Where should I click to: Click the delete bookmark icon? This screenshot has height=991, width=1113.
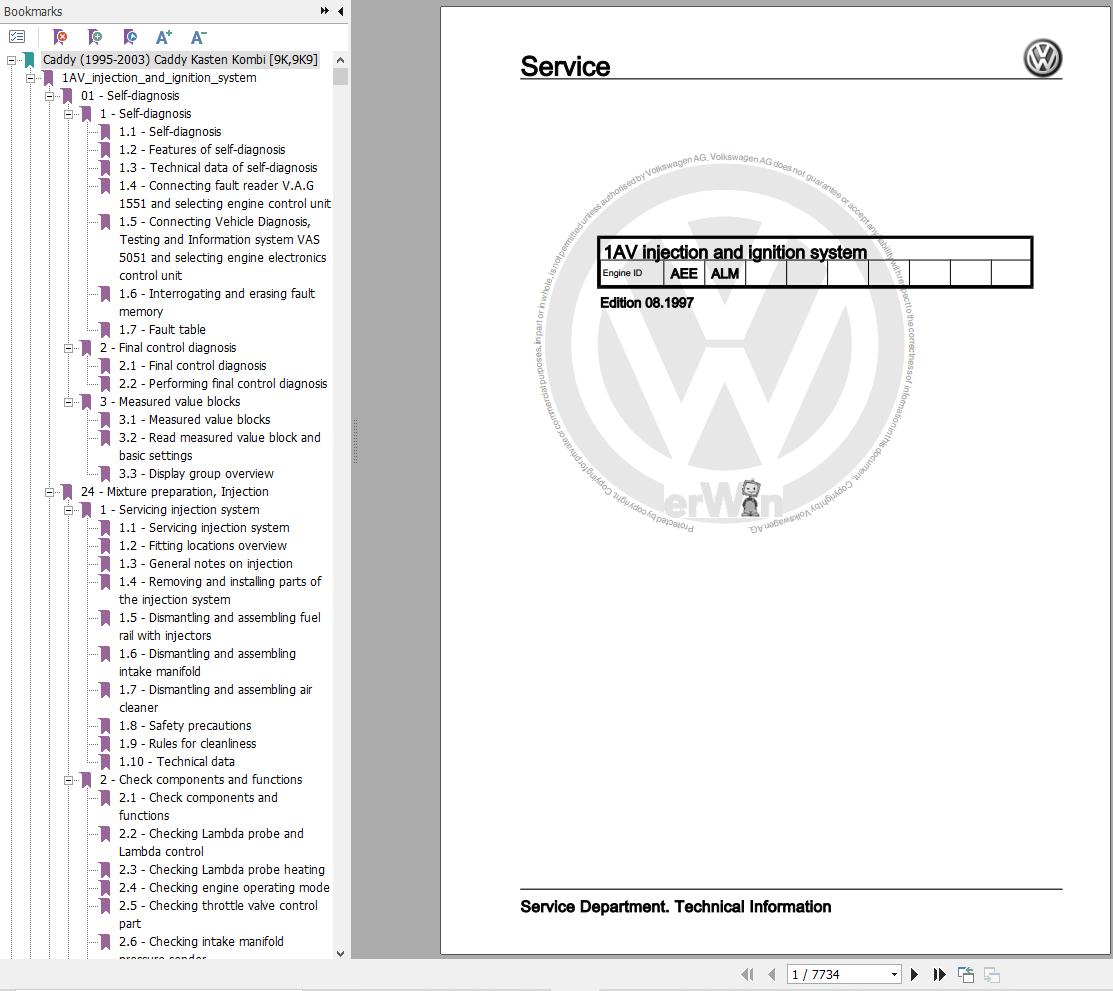pos(60,36)
